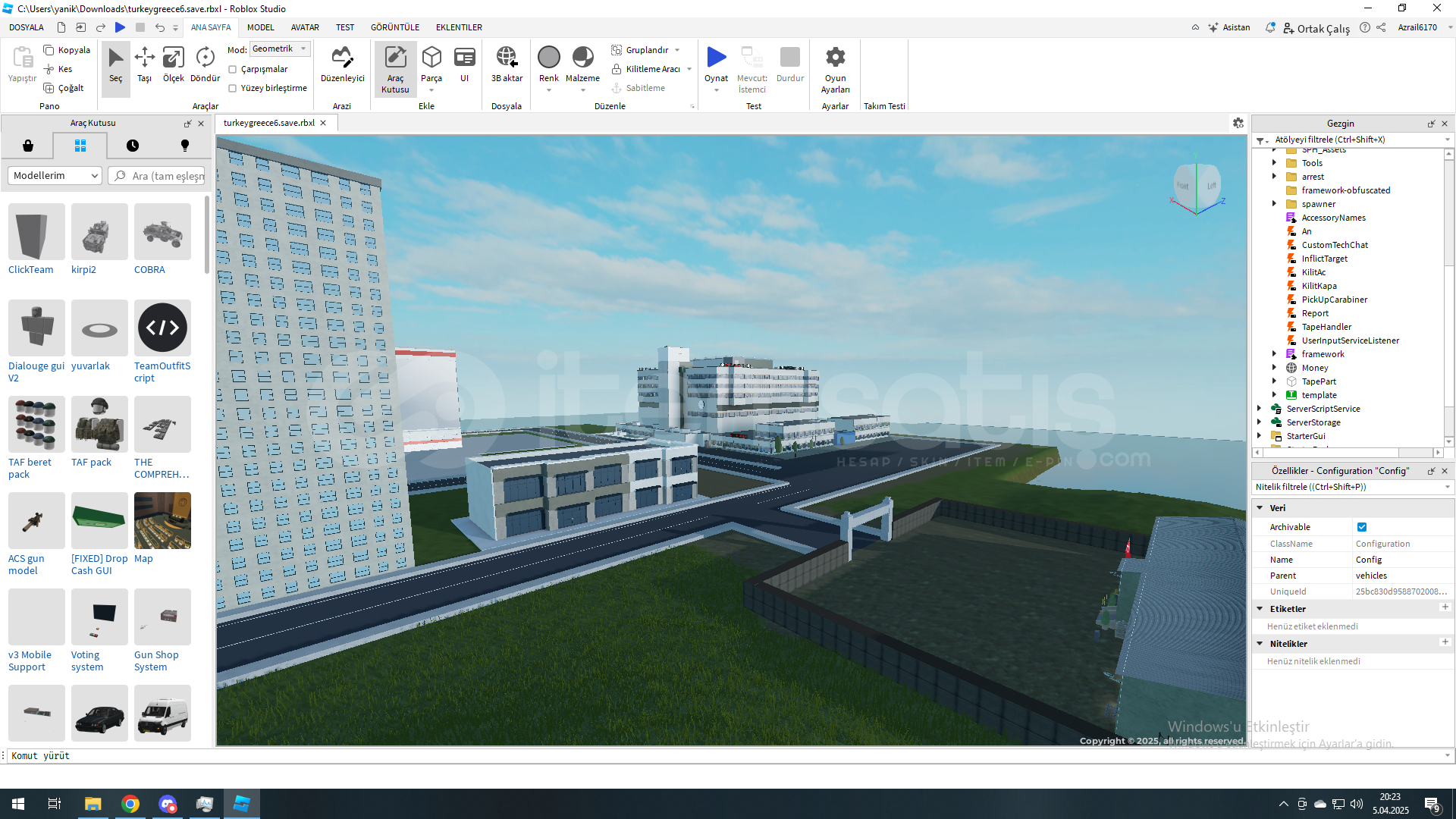Image resolution: width=1456 pixels, height=819 pixels.
Task: Open the Mod Geometrik dropdown
Action: 280,49
